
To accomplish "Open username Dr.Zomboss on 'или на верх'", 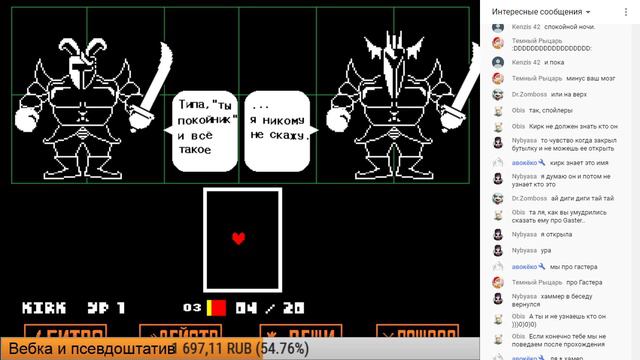I will 529,94.
